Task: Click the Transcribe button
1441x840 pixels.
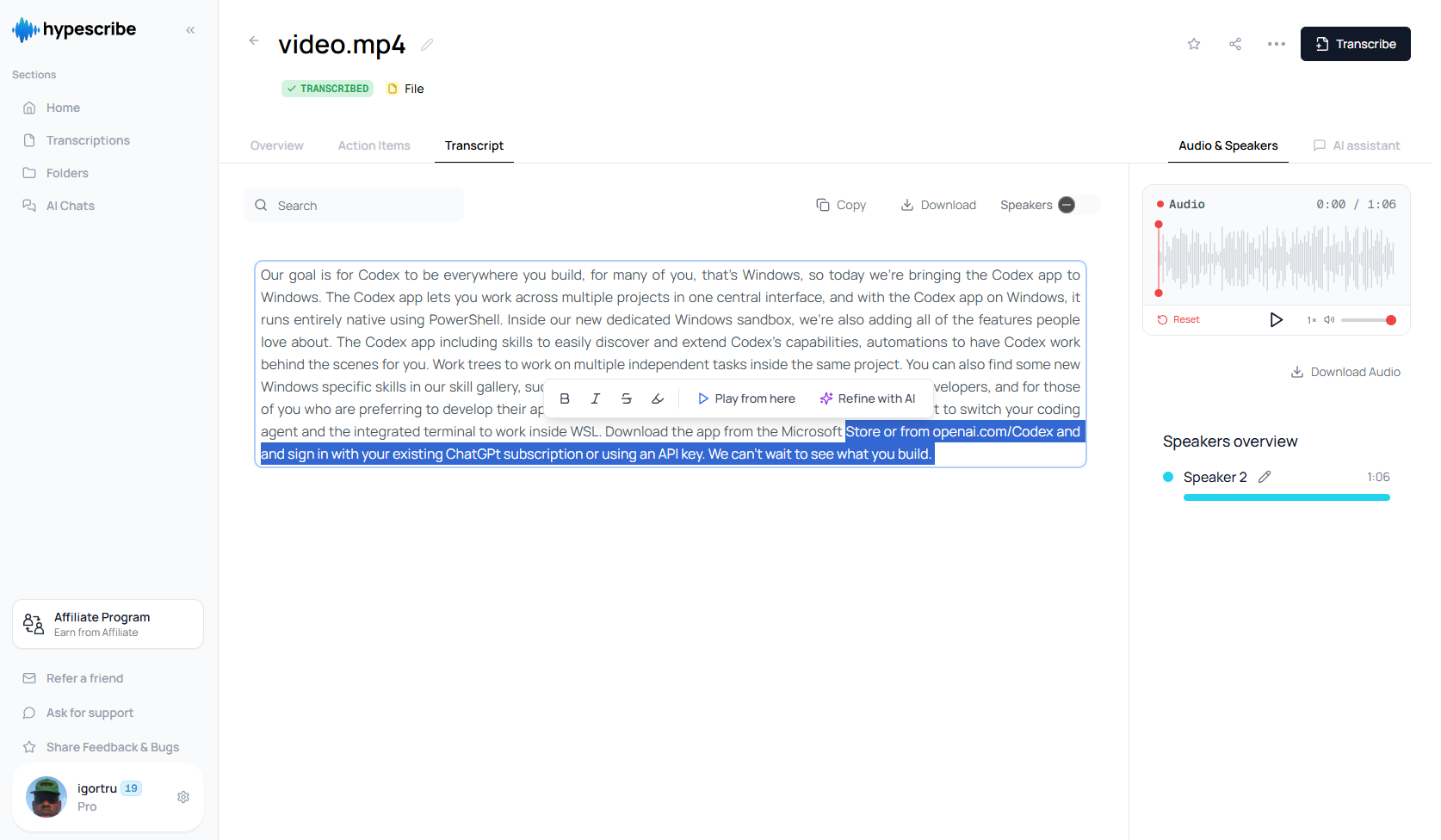Action: click(x=1355, y=44)
